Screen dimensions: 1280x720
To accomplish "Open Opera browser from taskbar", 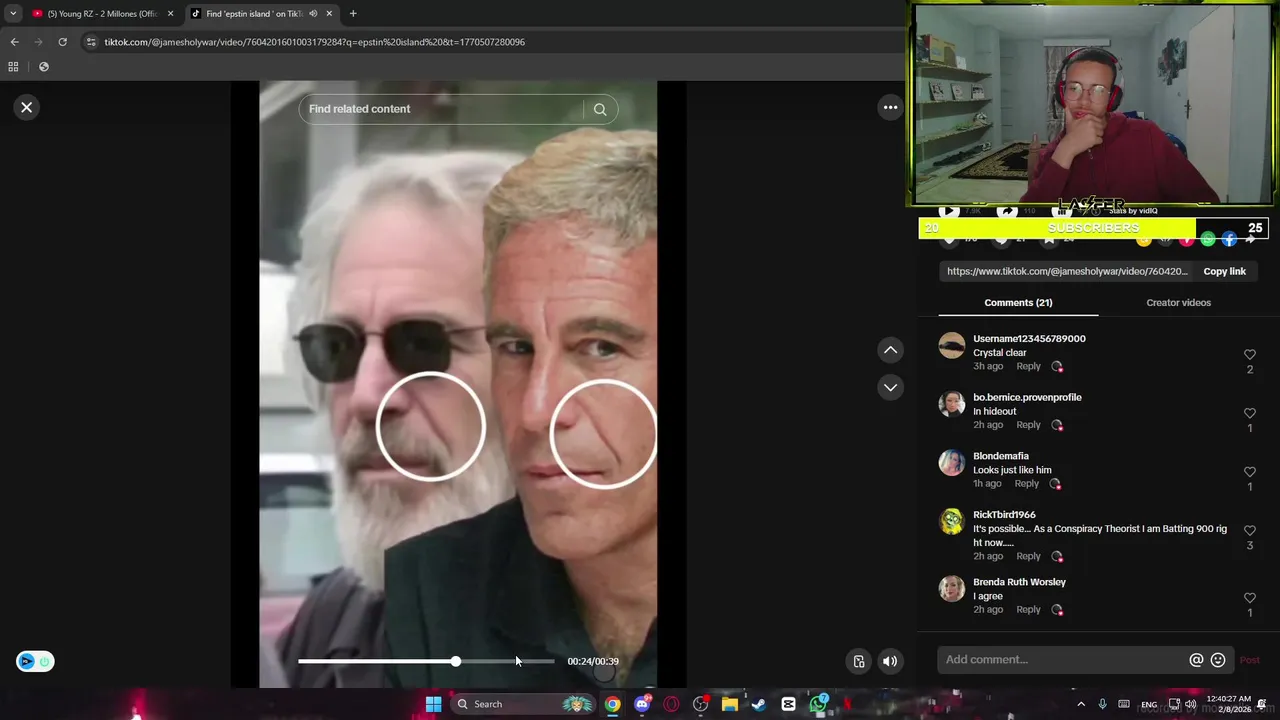I will 671,704.
